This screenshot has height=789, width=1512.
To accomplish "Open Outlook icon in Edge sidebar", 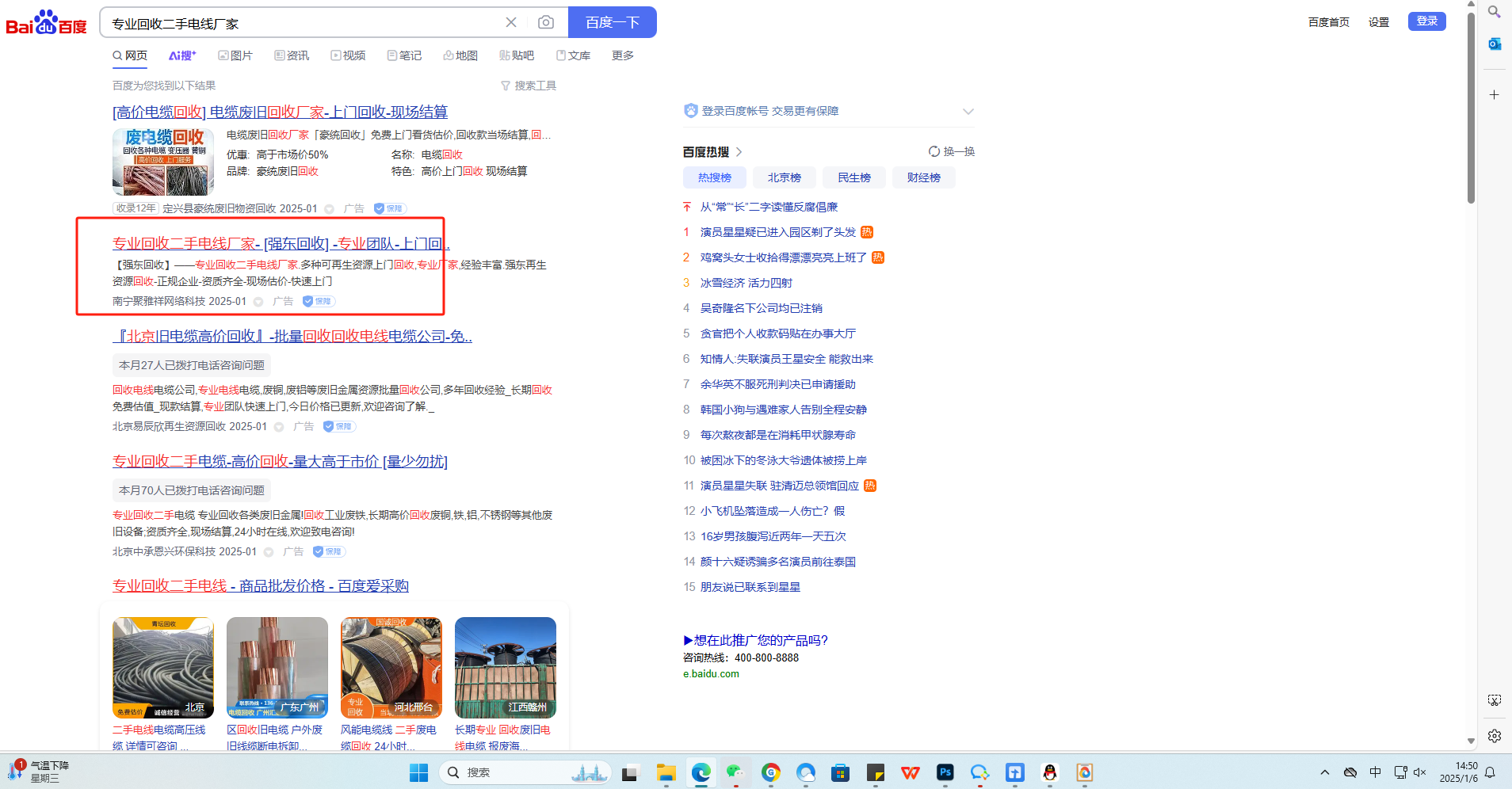I will pyautogui.click(x=1494, y=44).
